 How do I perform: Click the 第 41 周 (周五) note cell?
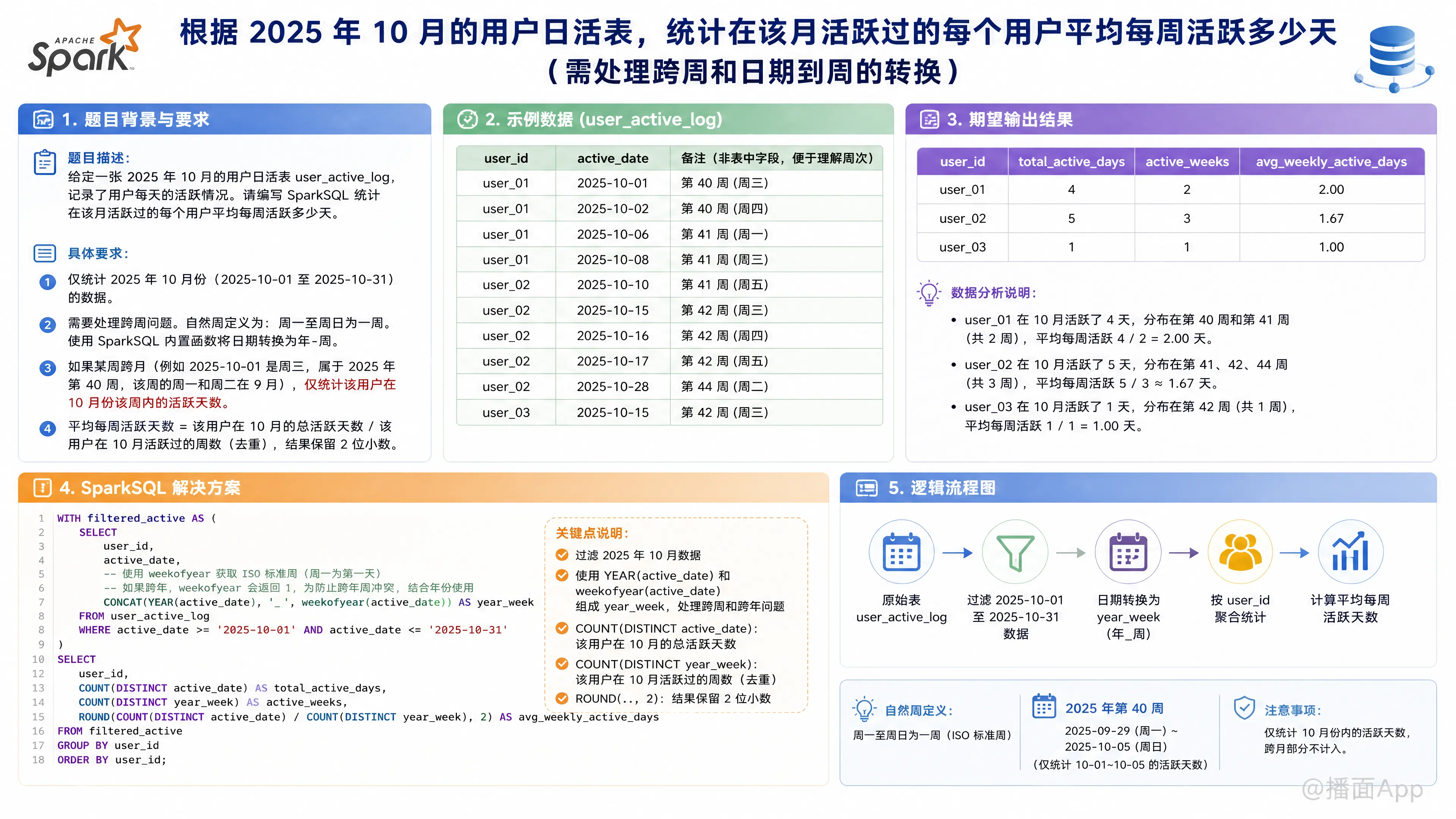(x=776, y=285)
